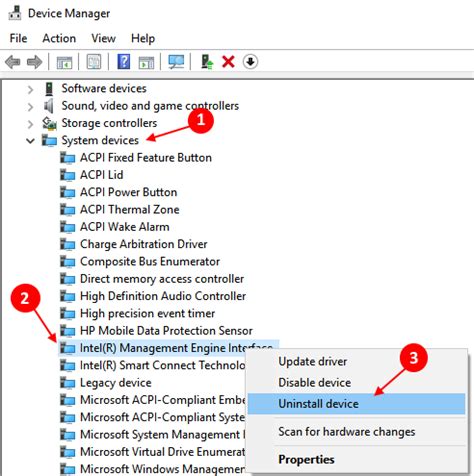Click the Storage controllers category icon
Image resolution: width=474 pixels, height=476 pixels.
click(49, 123)
